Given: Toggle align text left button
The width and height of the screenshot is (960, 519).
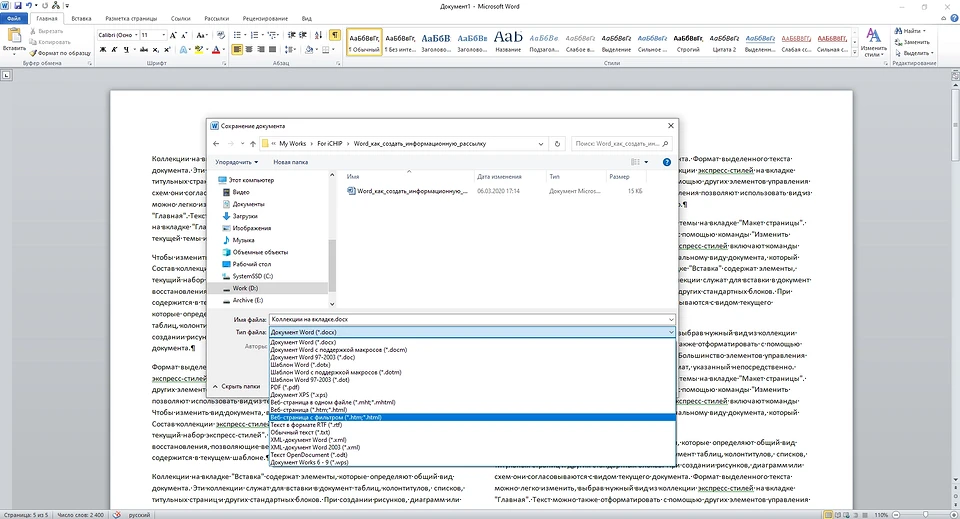Looking at the screenshot, I should click(237, 49).
